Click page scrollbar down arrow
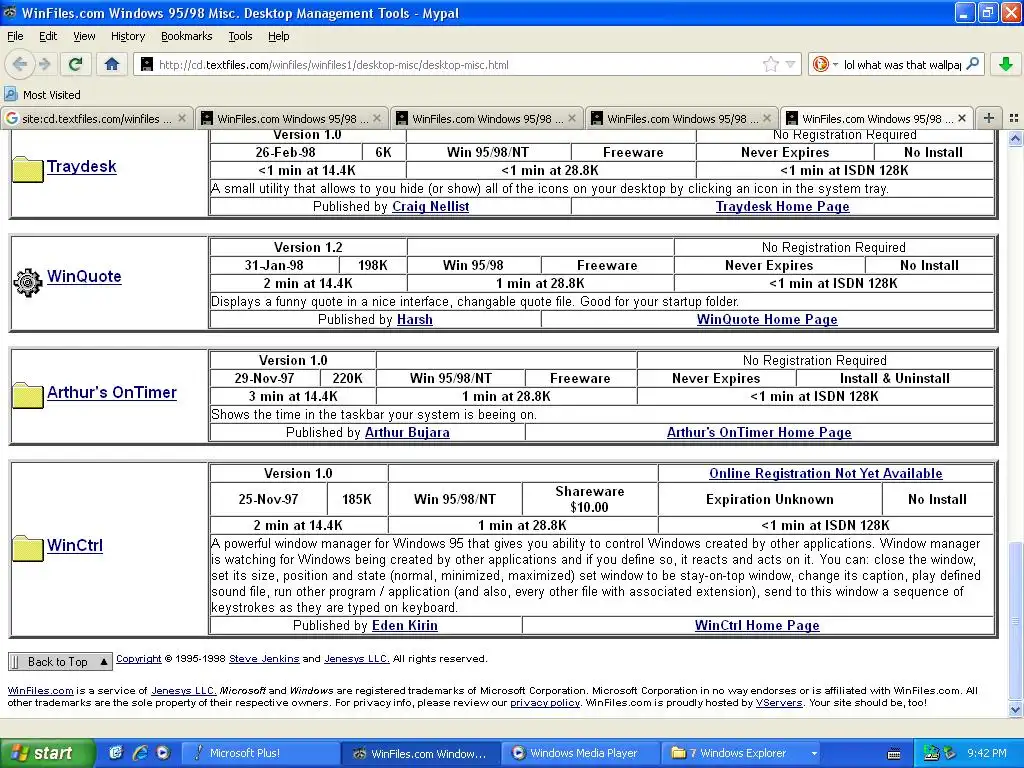 [x=1015, y=709]
